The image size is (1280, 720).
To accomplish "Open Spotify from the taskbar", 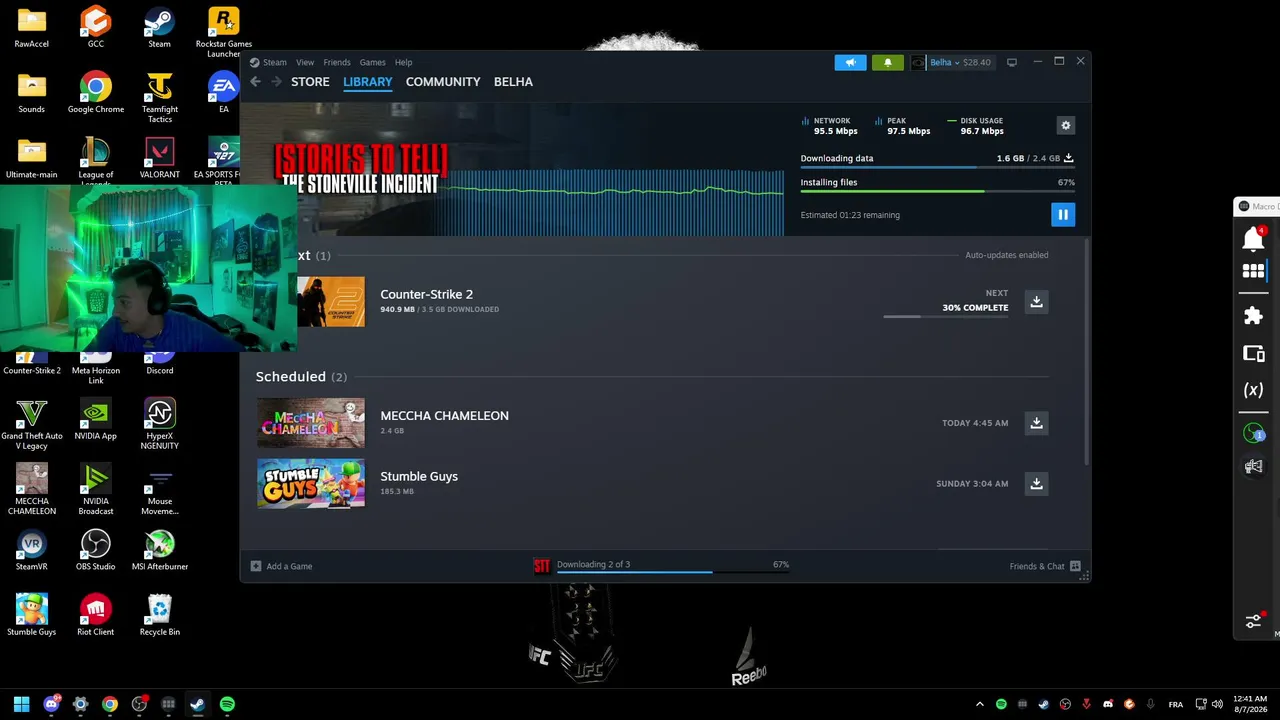I will [x=227, y=704].
